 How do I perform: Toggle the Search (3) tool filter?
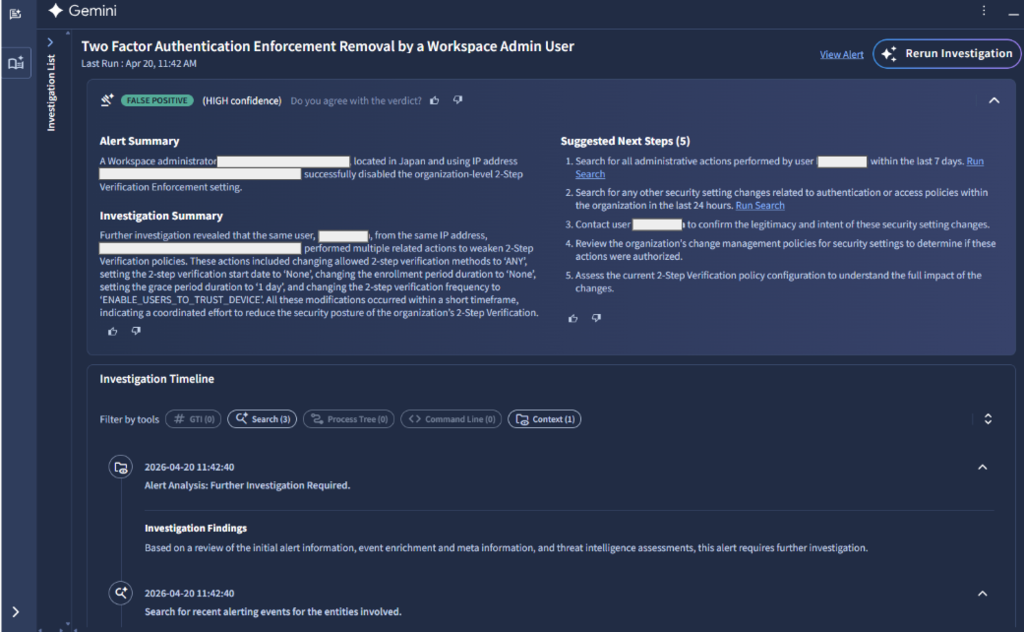click(x=262, y=419)
